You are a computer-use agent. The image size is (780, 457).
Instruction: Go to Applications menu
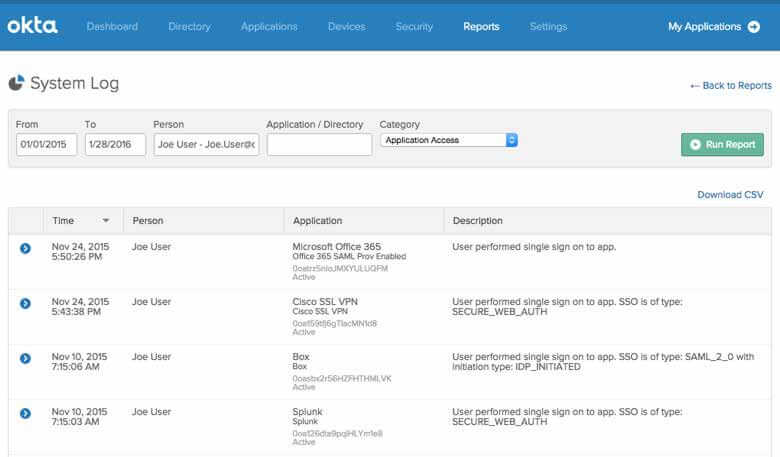[269, 27]
